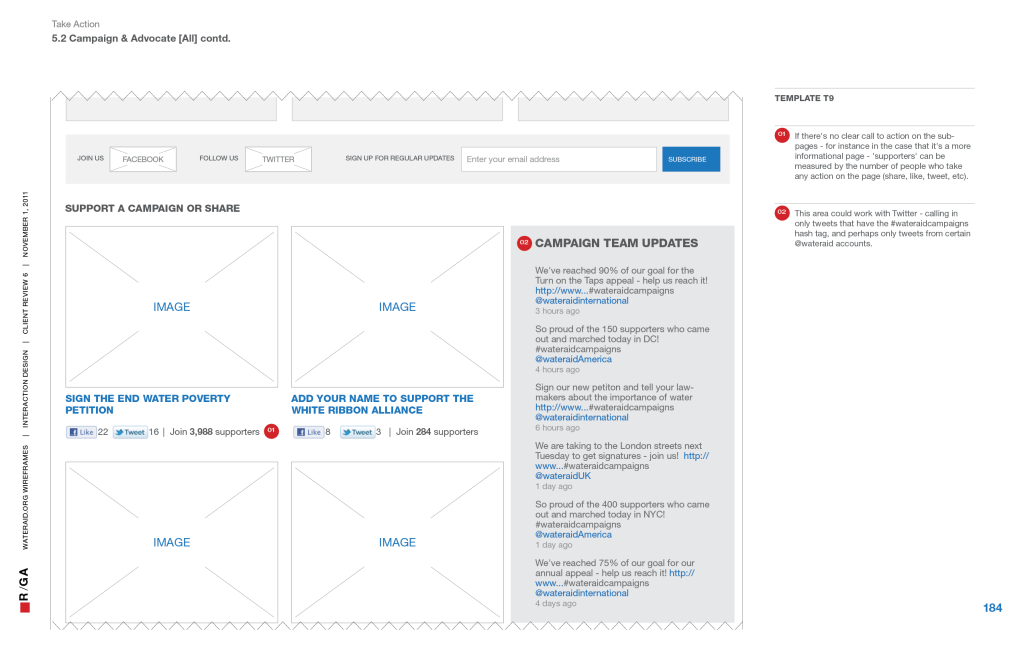Click Facebook Like for End Water Poverty petition
The width and height of the screenshot is (1024, 662).
(x=81, y=432)
